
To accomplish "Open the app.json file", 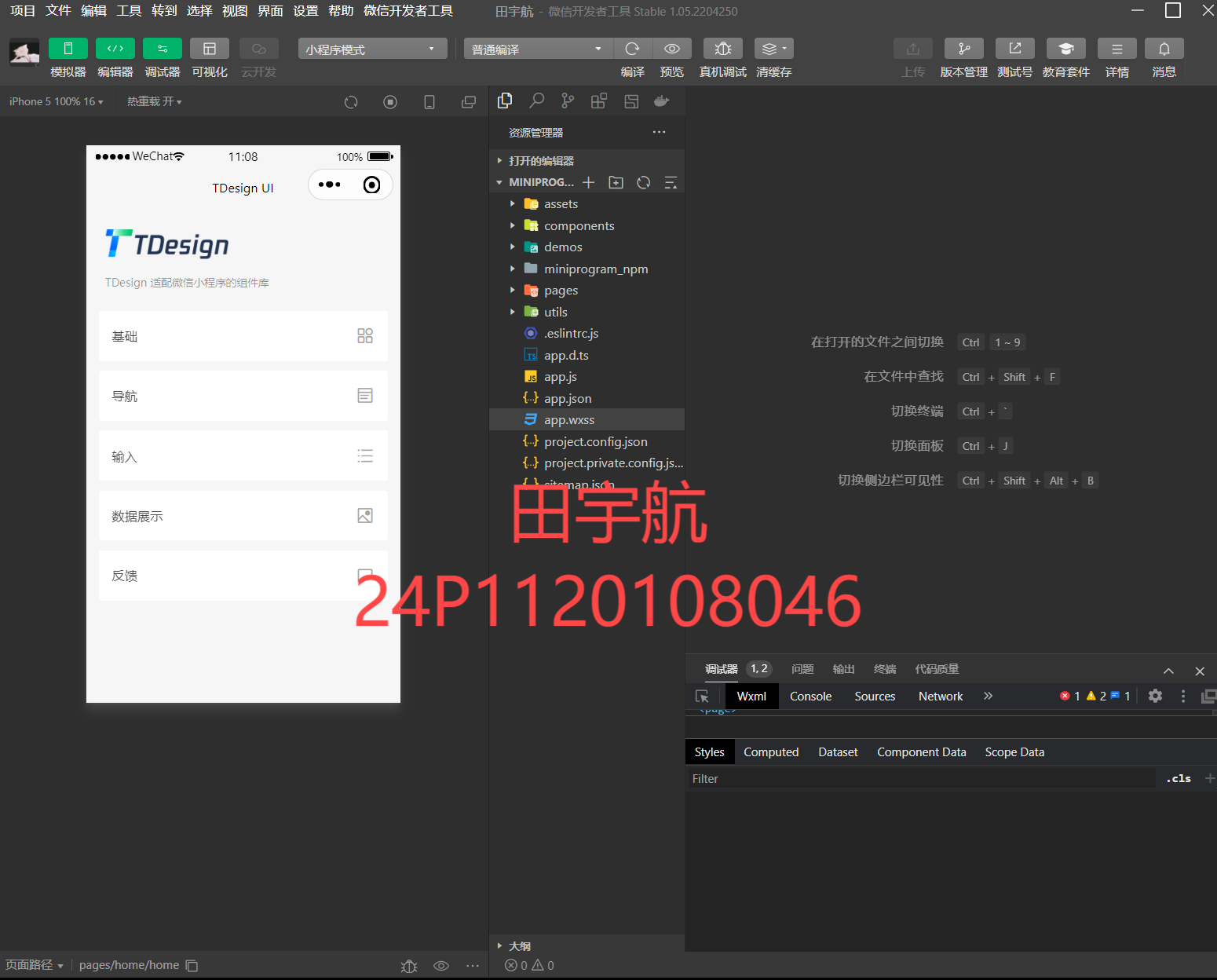I will click(x=587, y=398).
